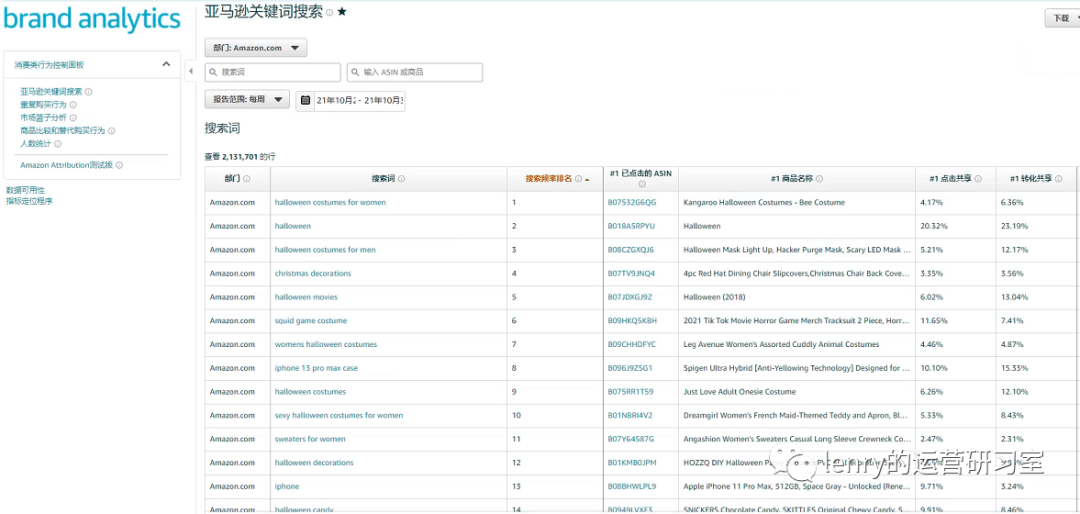Click info icon next to 亚马逊关键词搜索 title
The height and width of the screenshot is (514, 1080).
329,12
